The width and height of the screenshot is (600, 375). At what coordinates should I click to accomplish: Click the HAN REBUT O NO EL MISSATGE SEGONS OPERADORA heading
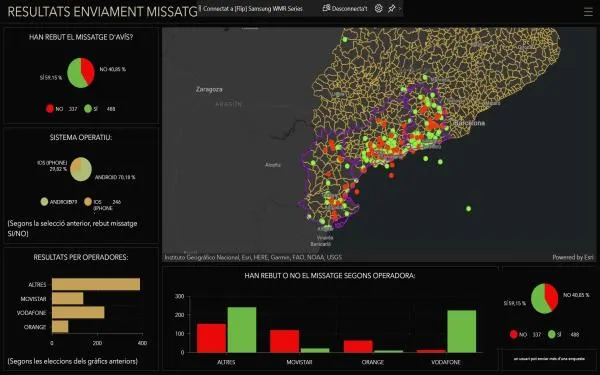tap(330, 276)
